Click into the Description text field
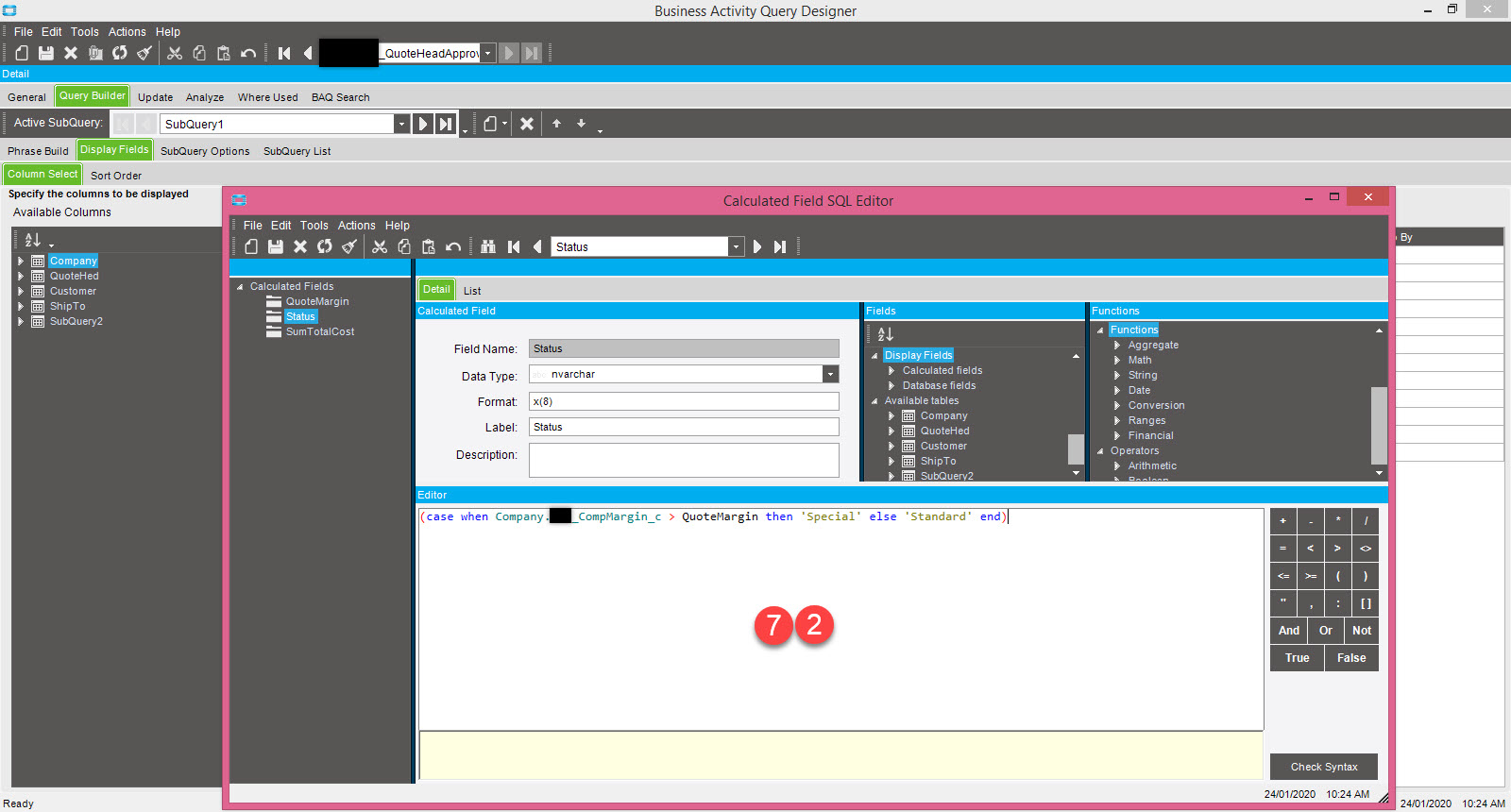This screenshot has height=812, width=1511. 684,460
